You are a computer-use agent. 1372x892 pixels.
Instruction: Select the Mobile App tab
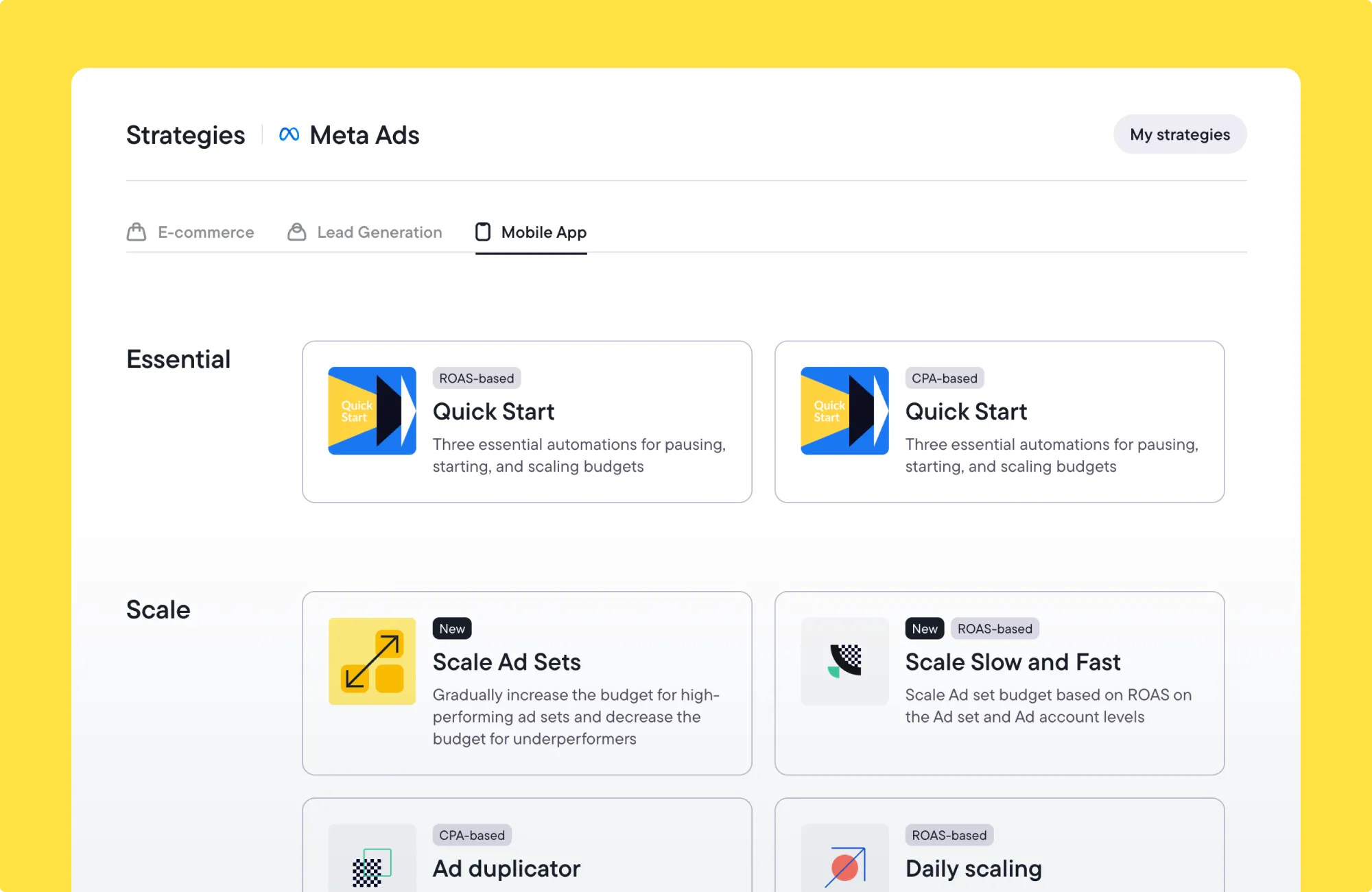pyautogui.click(x=543, y=232)
